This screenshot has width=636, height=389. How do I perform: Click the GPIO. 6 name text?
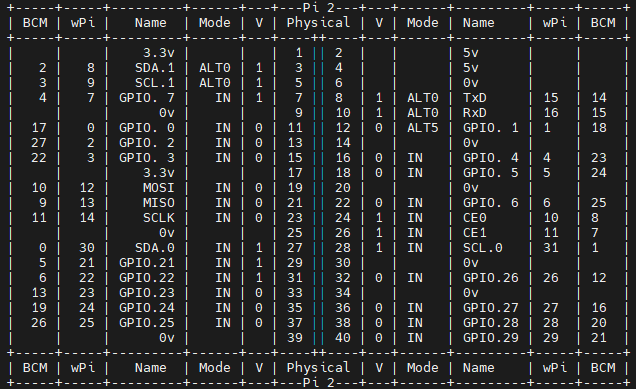click(x=490, y=203)
